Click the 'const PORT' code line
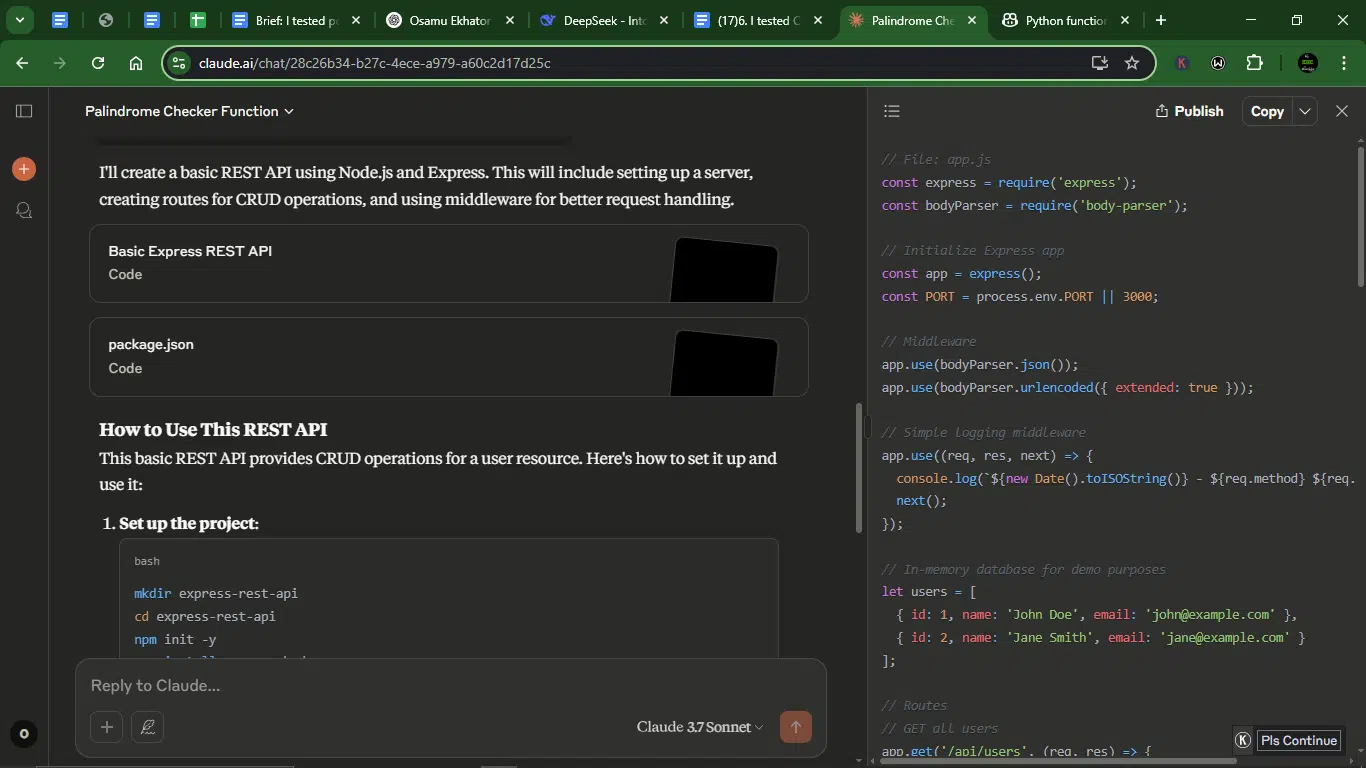The width and height of the screenshot is (1366, 768). coord(1019,296)
